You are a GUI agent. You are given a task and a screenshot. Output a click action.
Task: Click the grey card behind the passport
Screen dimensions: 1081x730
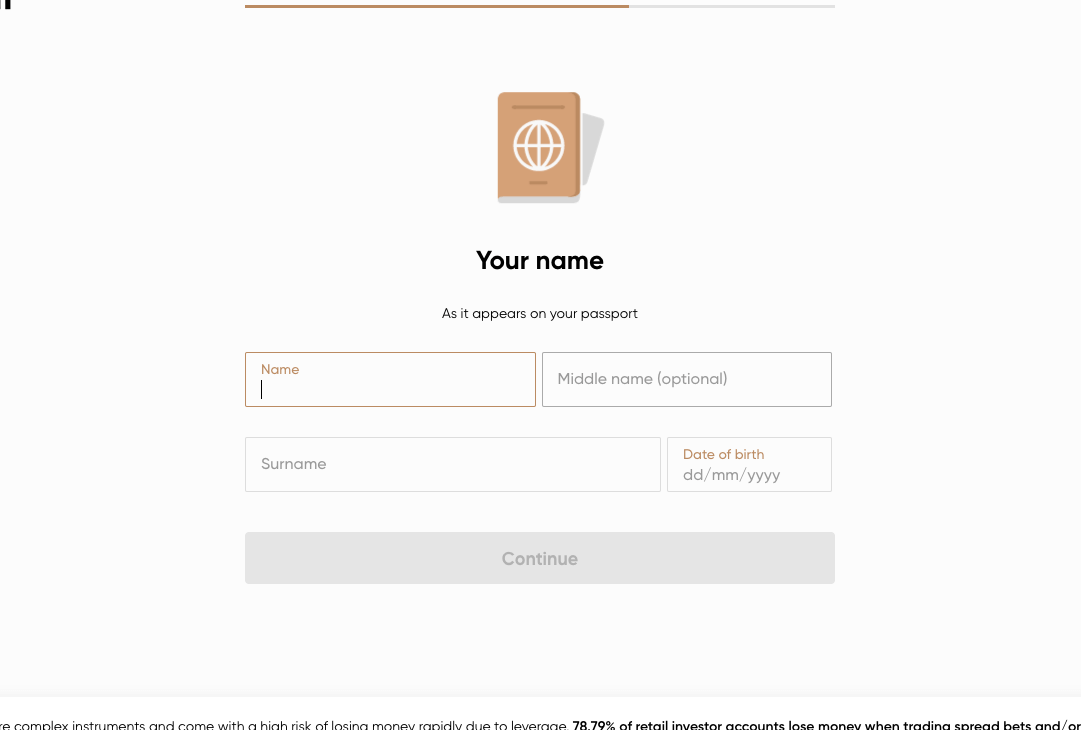point(593,150)
